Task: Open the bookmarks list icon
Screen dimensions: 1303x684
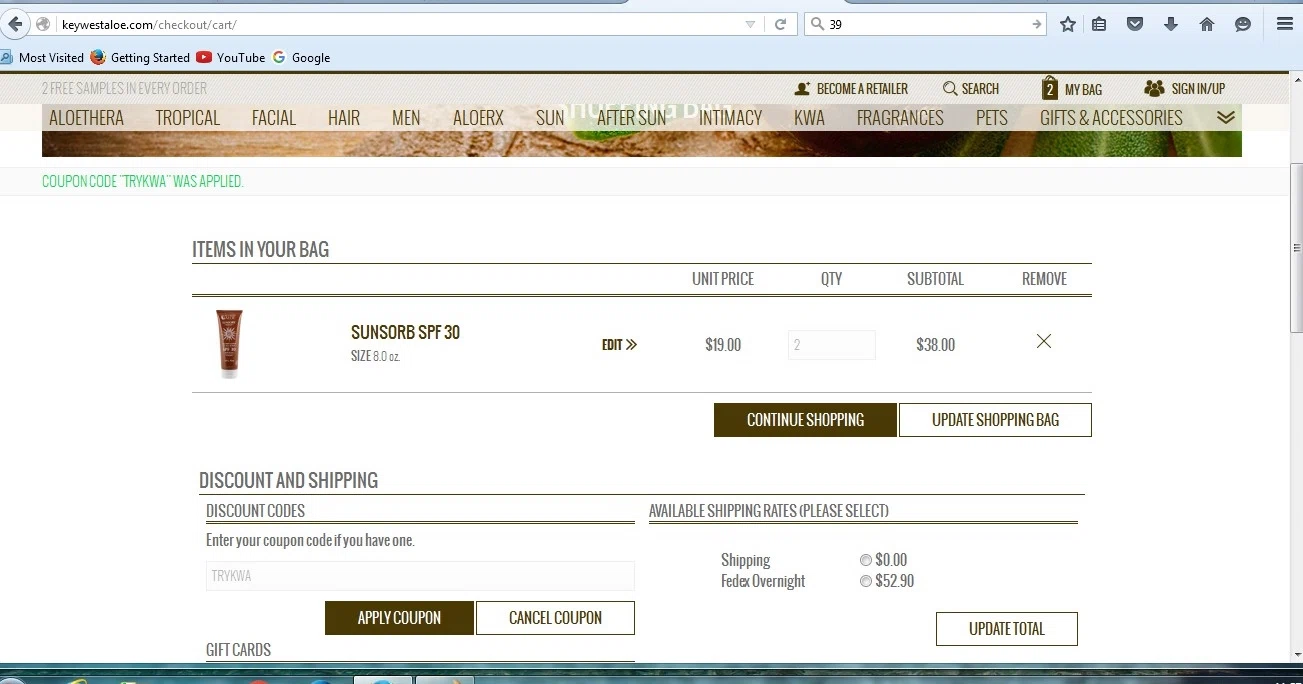Action: [x=1099, y=24]
